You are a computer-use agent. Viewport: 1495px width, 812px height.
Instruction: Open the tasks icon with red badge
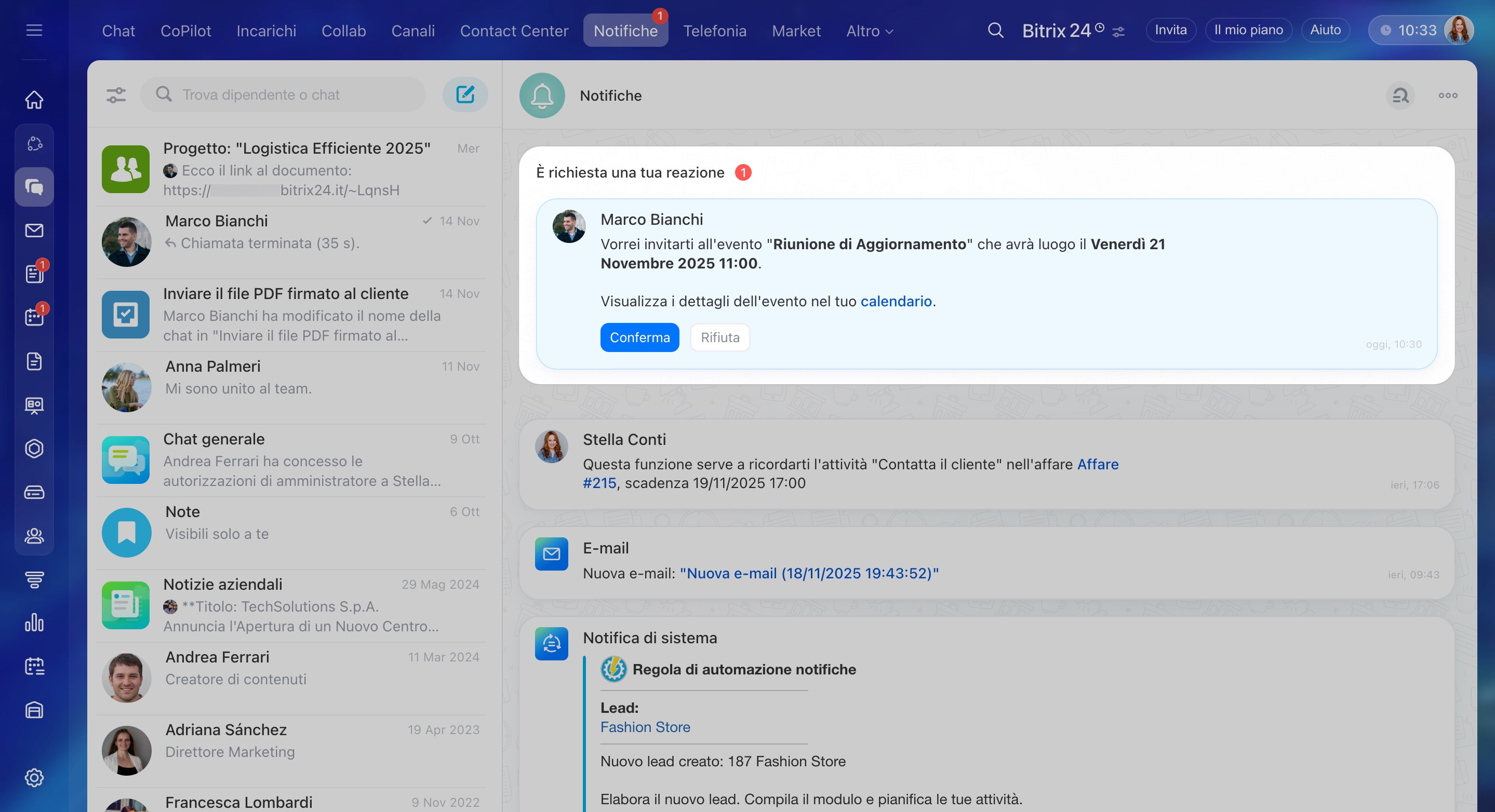pyautogui.click(x=34, y=274)
